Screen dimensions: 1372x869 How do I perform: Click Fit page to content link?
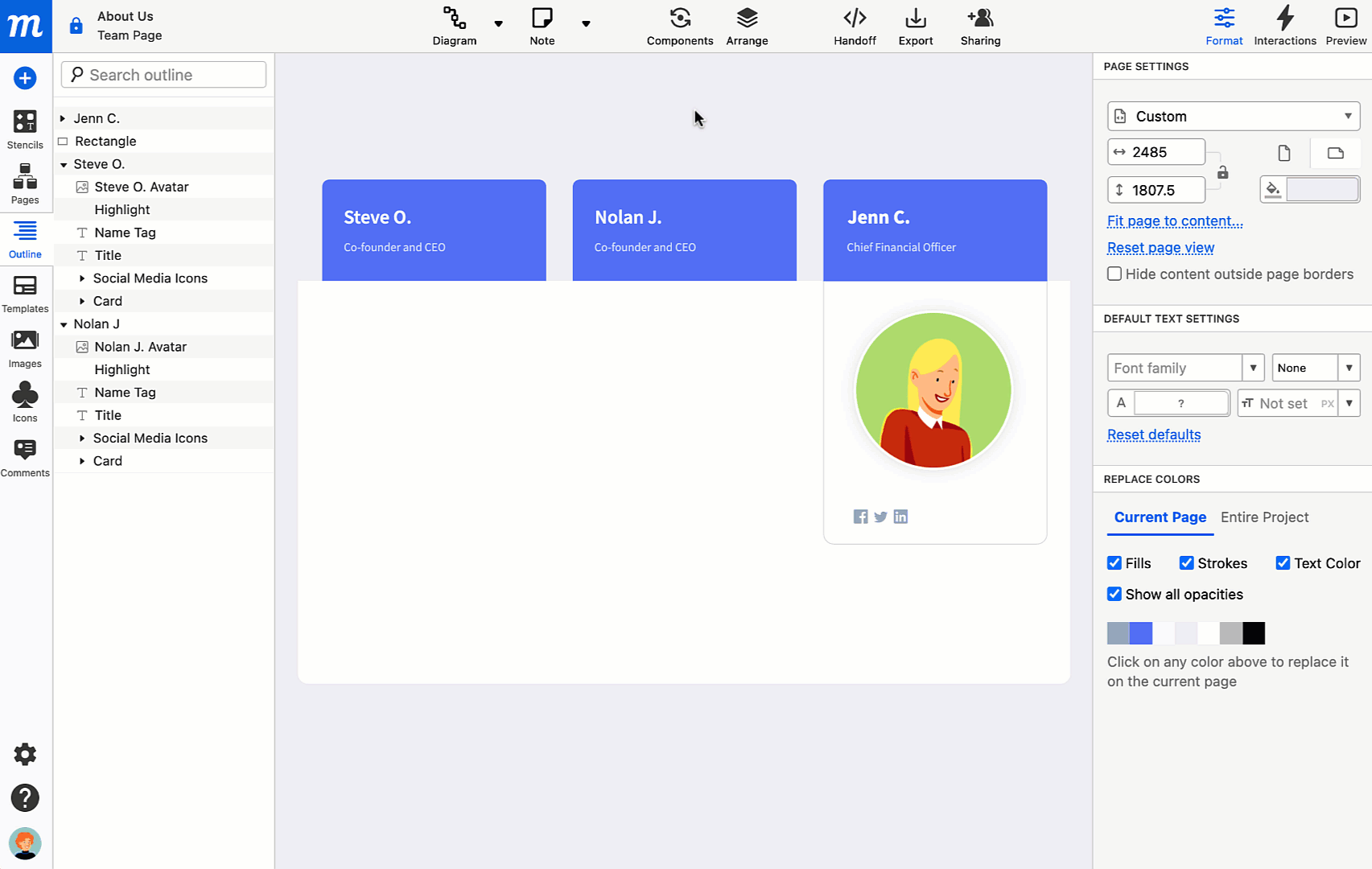1174,220
